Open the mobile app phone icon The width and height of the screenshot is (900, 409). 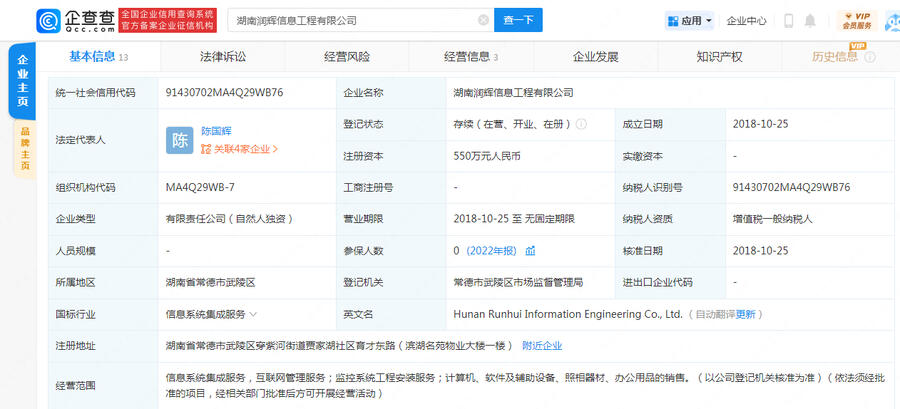[x=788, y=21]
